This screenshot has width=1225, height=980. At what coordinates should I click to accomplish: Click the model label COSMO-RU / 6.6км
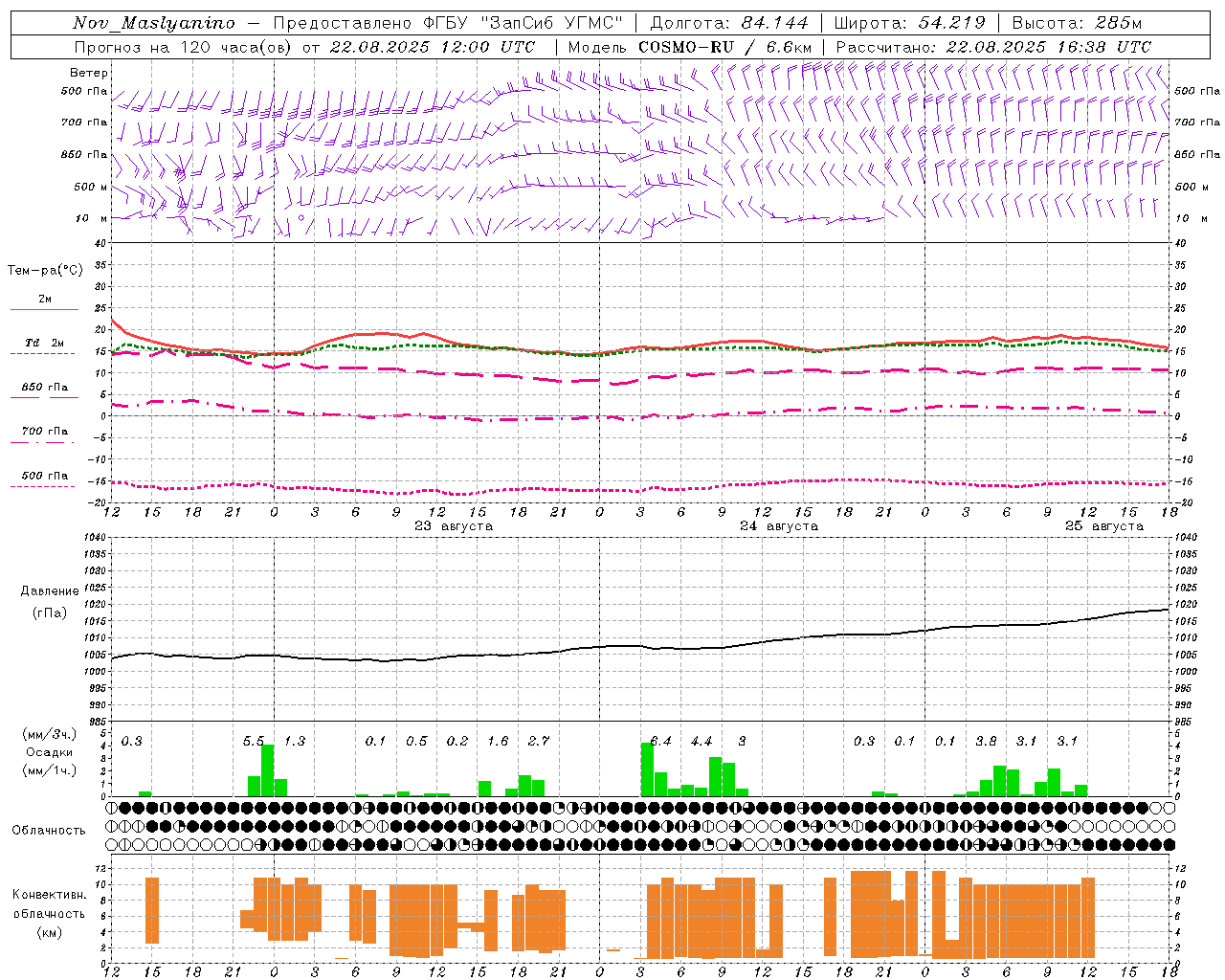point(725,47)
